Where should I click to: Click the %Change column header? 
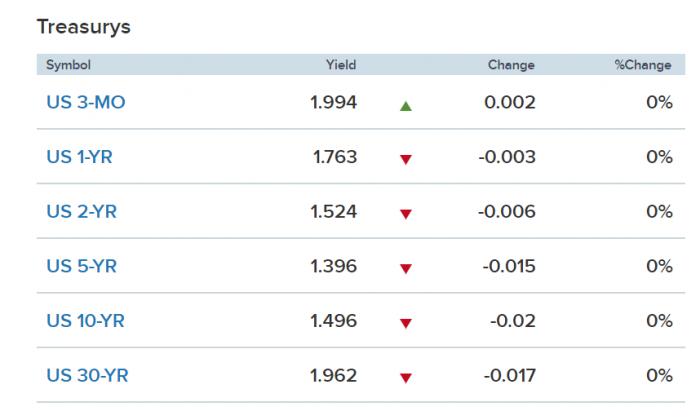pos(643,65)
